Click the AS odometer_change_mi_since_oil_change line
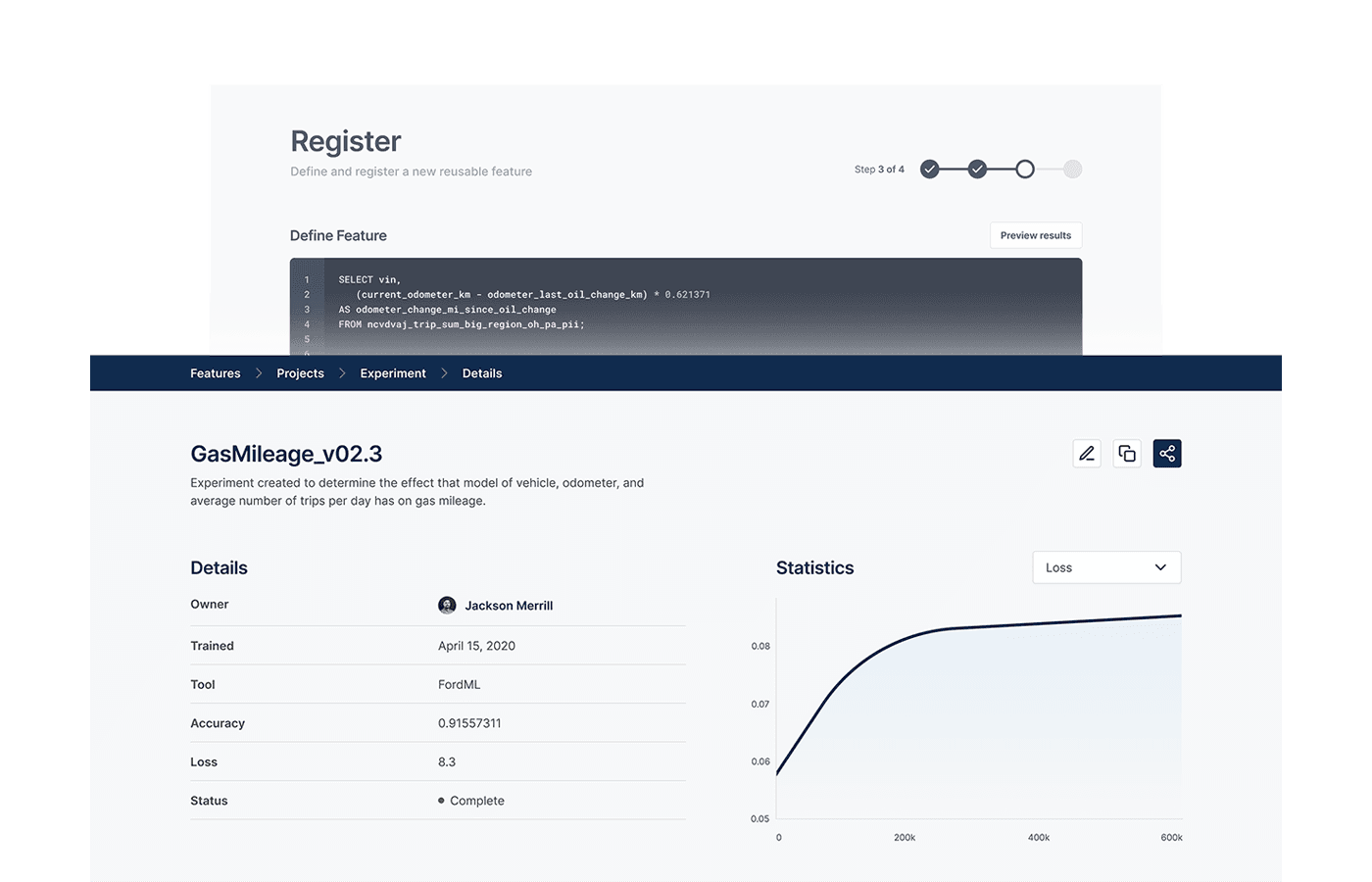Viewport: 1372px width, 882px height. 447,310
